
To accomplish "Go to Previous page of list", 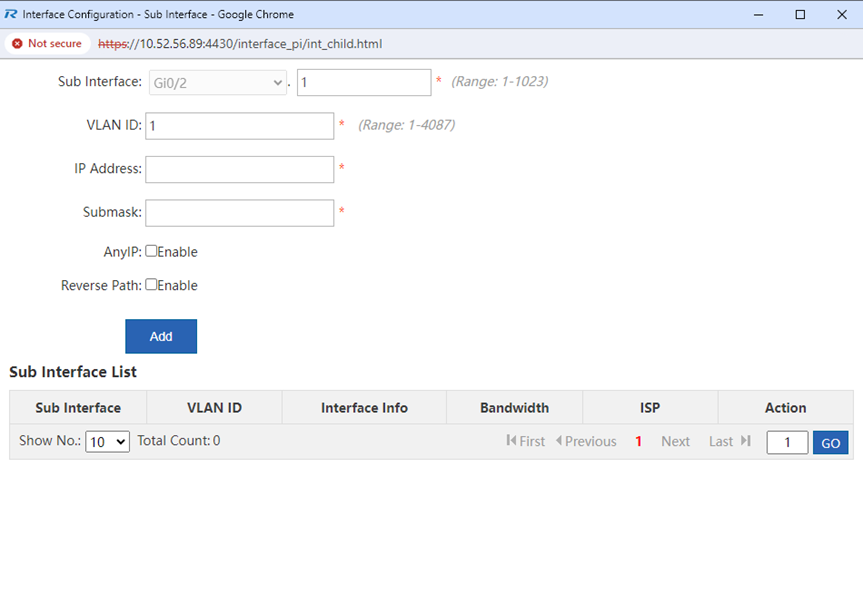I will pyautogui.click(x=586, y=441).
